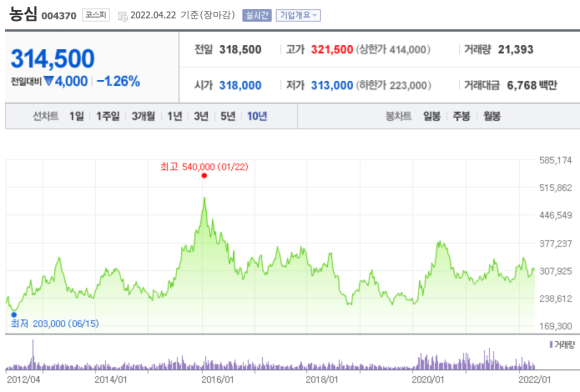Click the 저가 value 313,000

[x=332, y=85]
